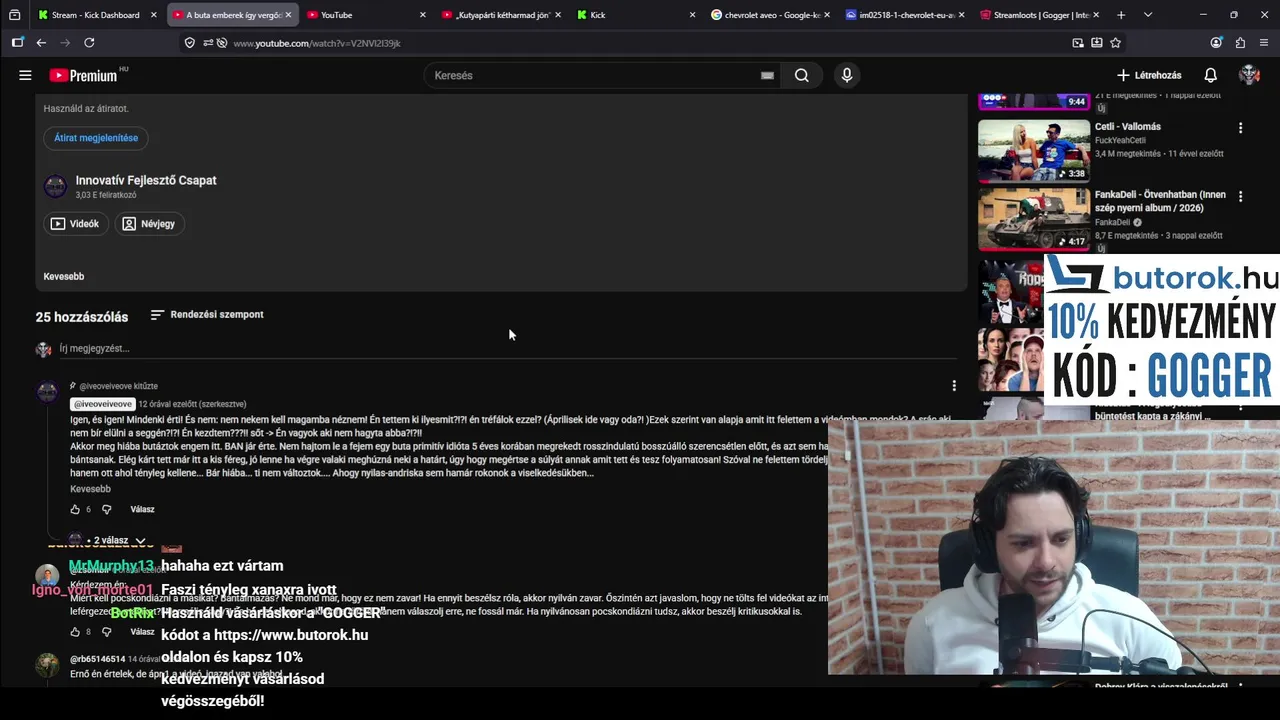Open the on-screen keyboard in the search box
This screenshot has width=1280, height=720.
(x=767, y=75)
